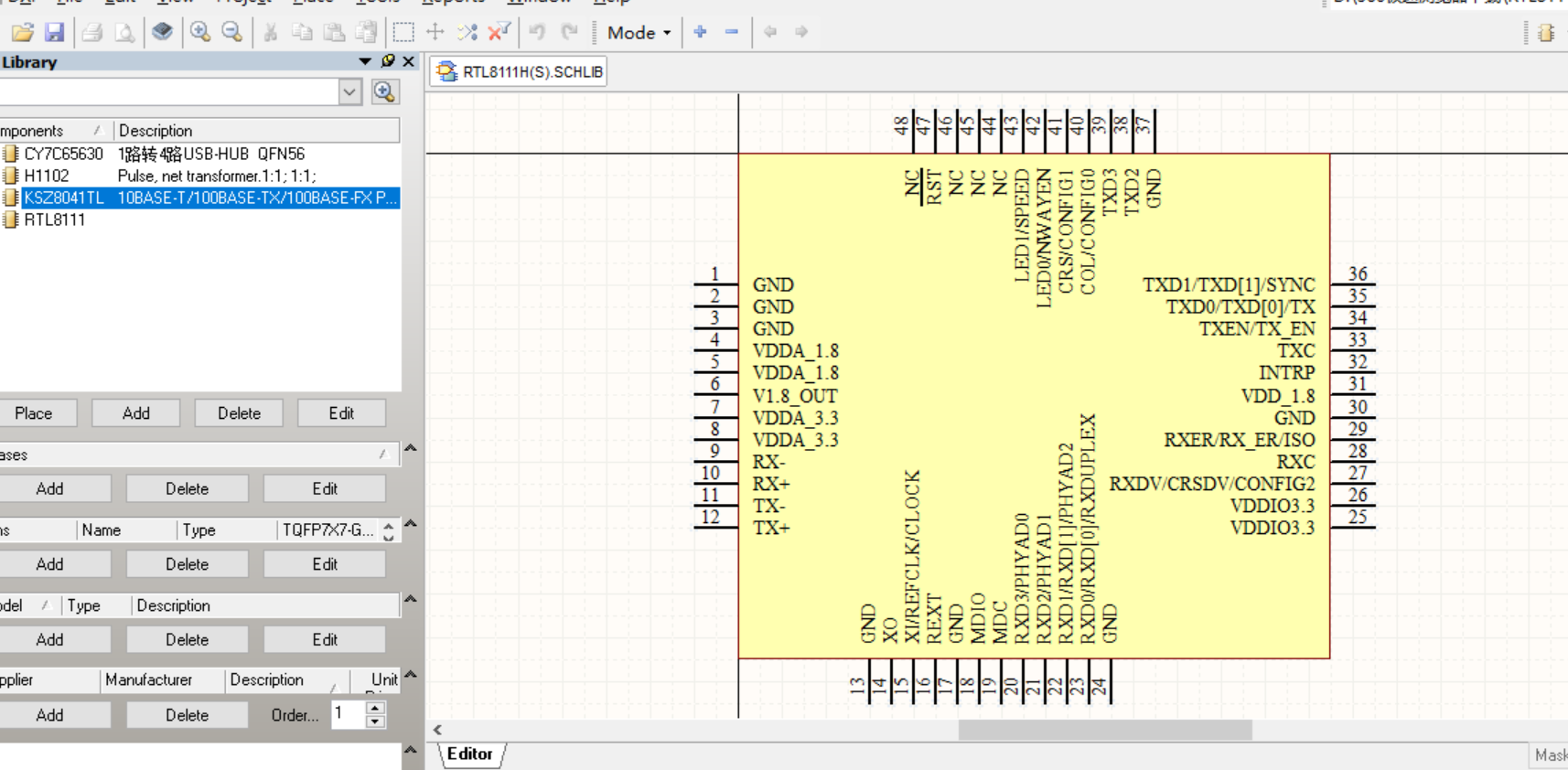The width and height of the screenshot is (1568, 770).
Task: Click the Description header in components list
Action: click(256, 131)
